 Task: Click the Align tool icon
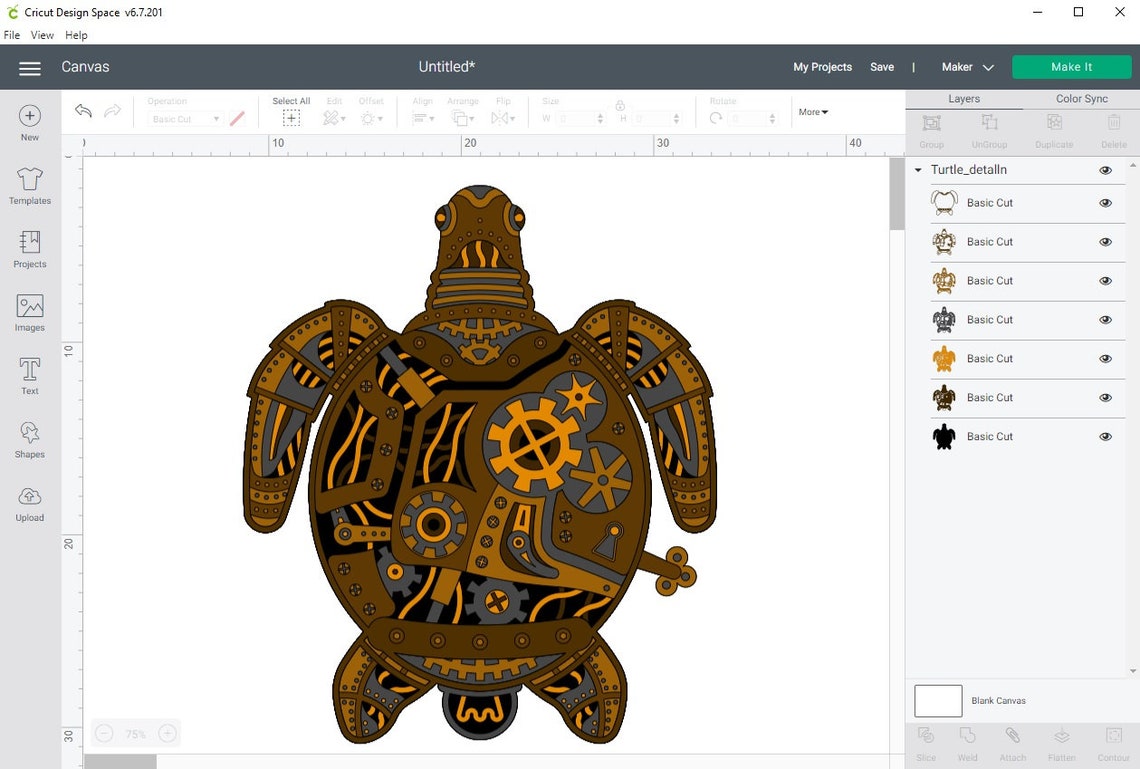[422, 118]
